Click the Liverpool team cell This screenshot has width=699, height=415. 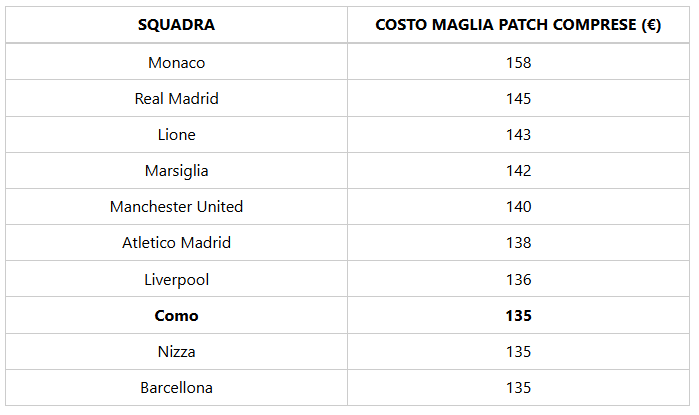176,279
